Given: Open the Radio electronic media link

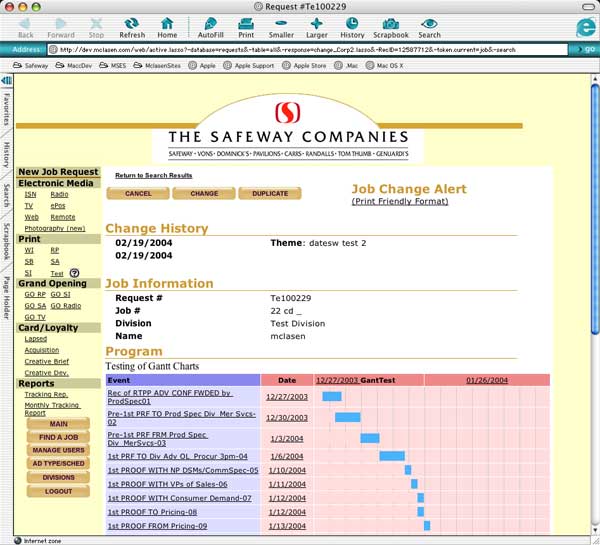Looking at the screenshot, I should coord(59,194).
